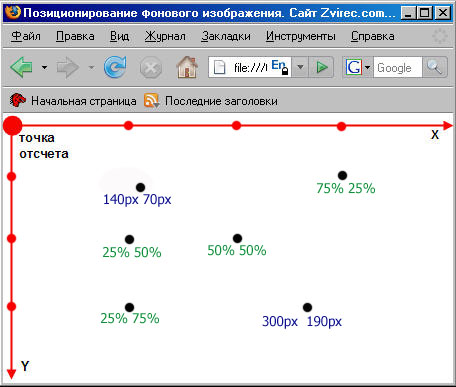Click the black dot above '50% 50%'
Image resolution: width=456 pixels, height=387 pixels.
coord(237,238)
